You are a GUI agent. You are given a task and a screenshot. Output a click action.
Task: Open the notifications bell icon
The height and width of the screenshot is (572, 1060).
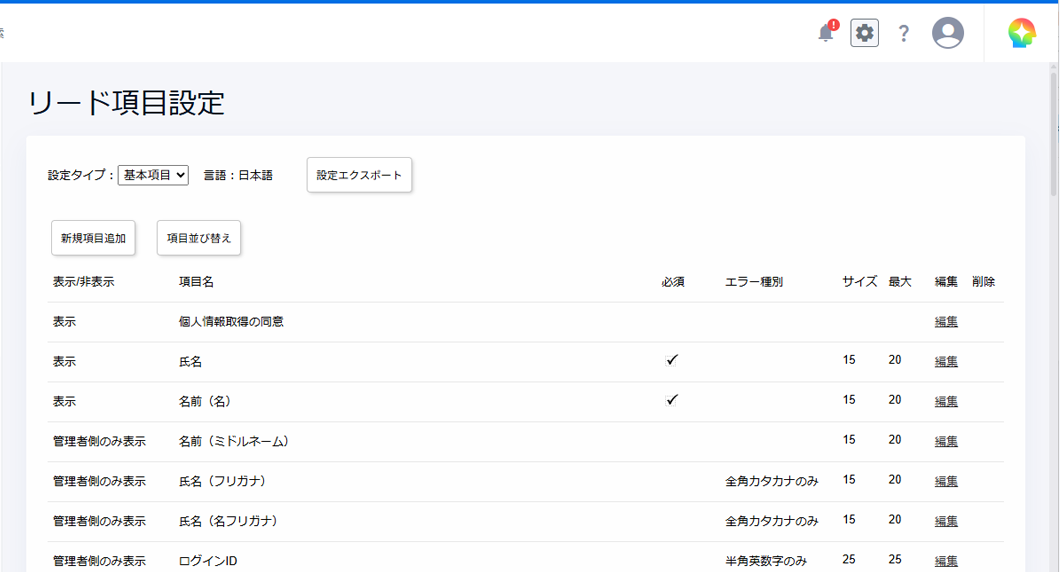(826, 32)
